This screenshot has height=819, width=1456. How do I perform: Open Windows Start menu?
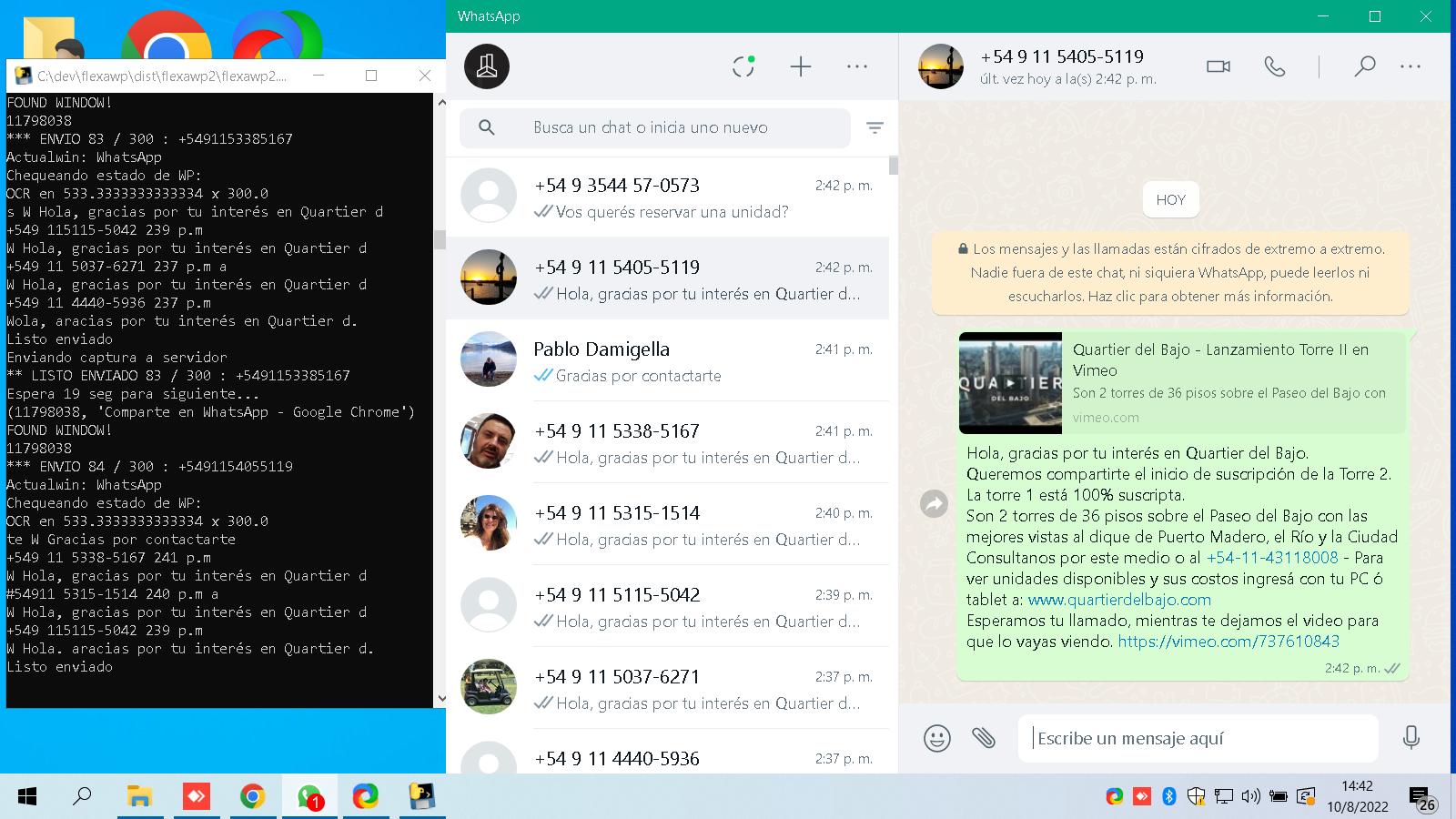click(x=27, y=797)
